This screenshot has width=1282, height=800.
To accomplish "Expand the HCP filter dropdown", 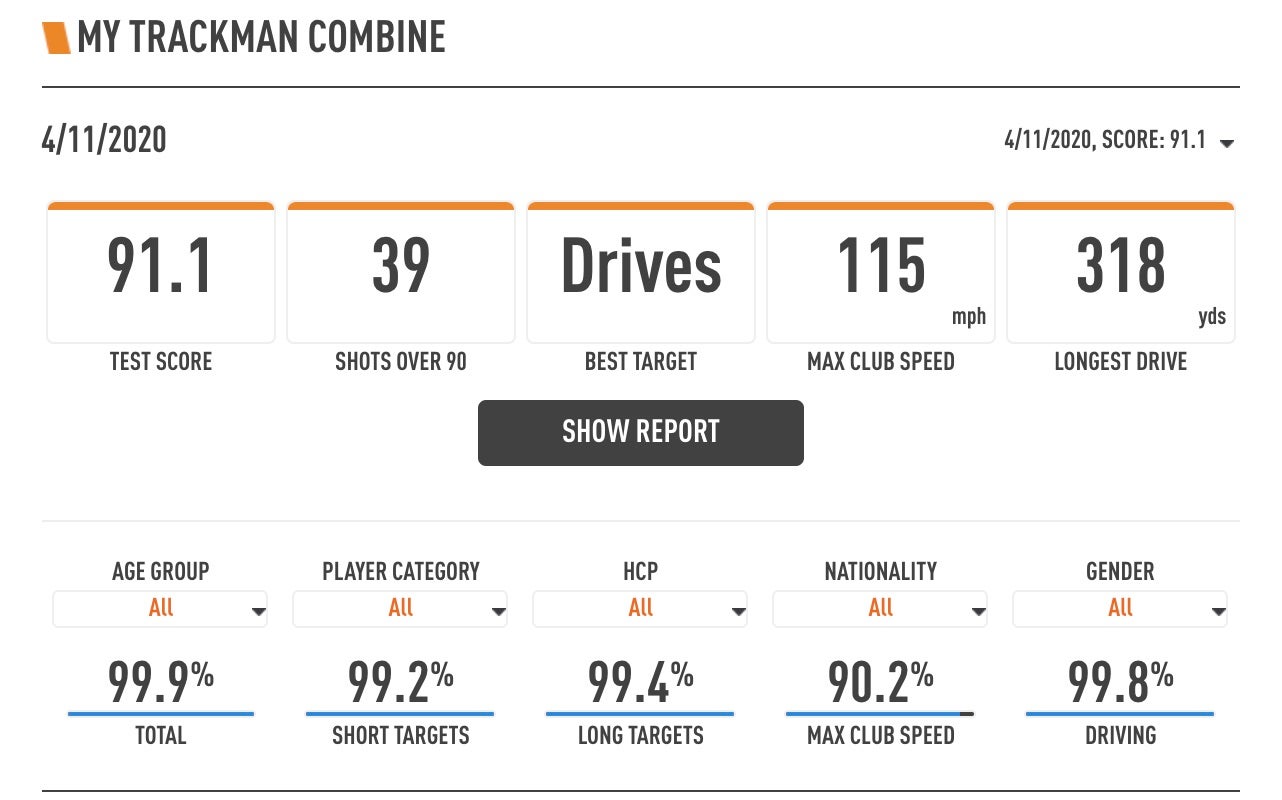I will [x=640, y=608].
